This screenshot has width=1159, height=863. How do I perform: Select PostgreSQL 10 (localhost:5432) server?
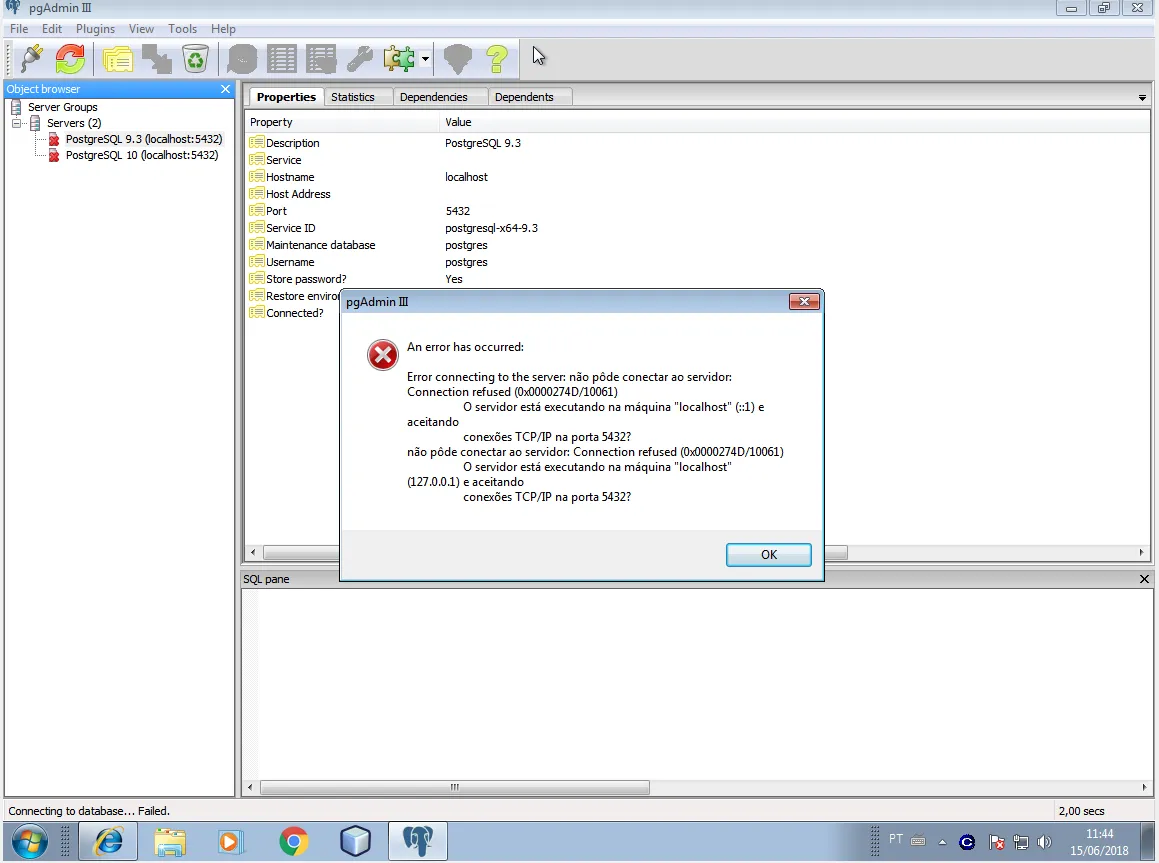(x=141, y=155)
